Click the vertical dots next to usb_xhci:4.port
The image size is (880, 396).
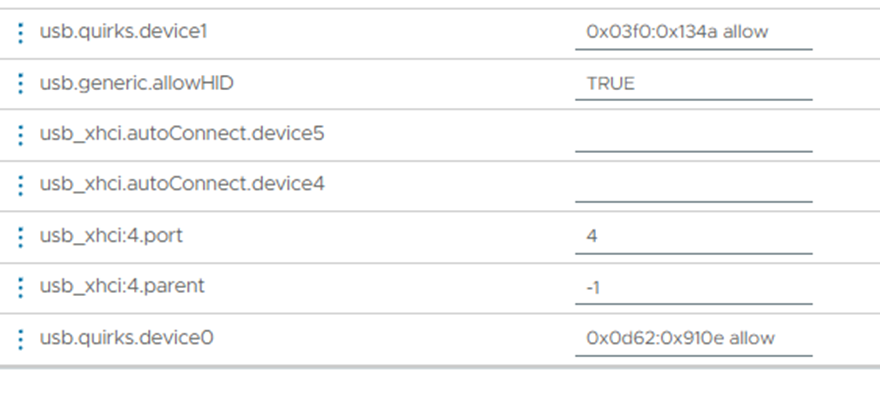coord(21,237)
